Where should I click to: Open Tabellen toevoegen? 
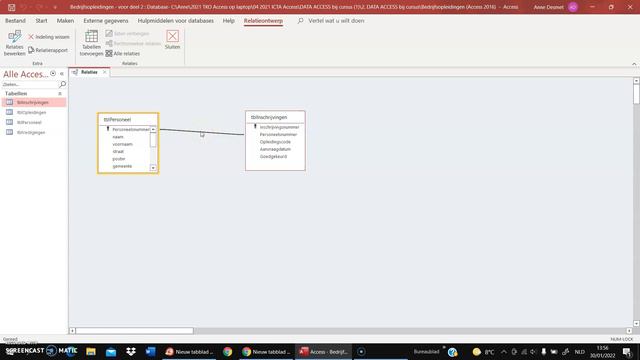(91, 43)
